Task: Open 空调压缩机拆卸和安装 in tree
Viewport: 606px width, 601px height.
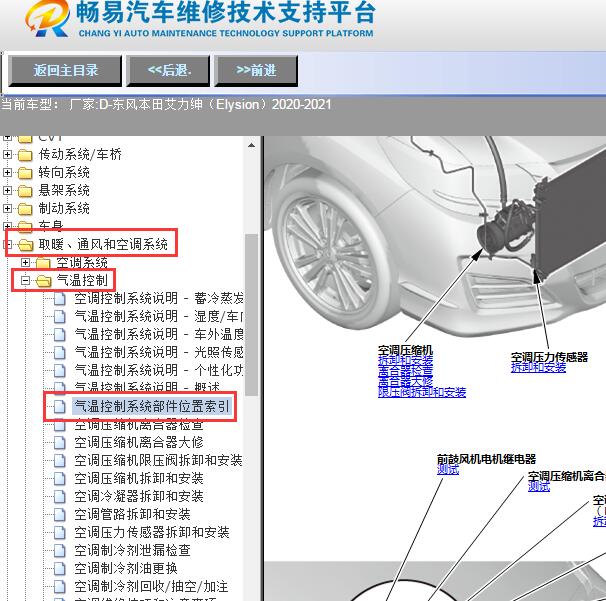Action: [139, 478]
